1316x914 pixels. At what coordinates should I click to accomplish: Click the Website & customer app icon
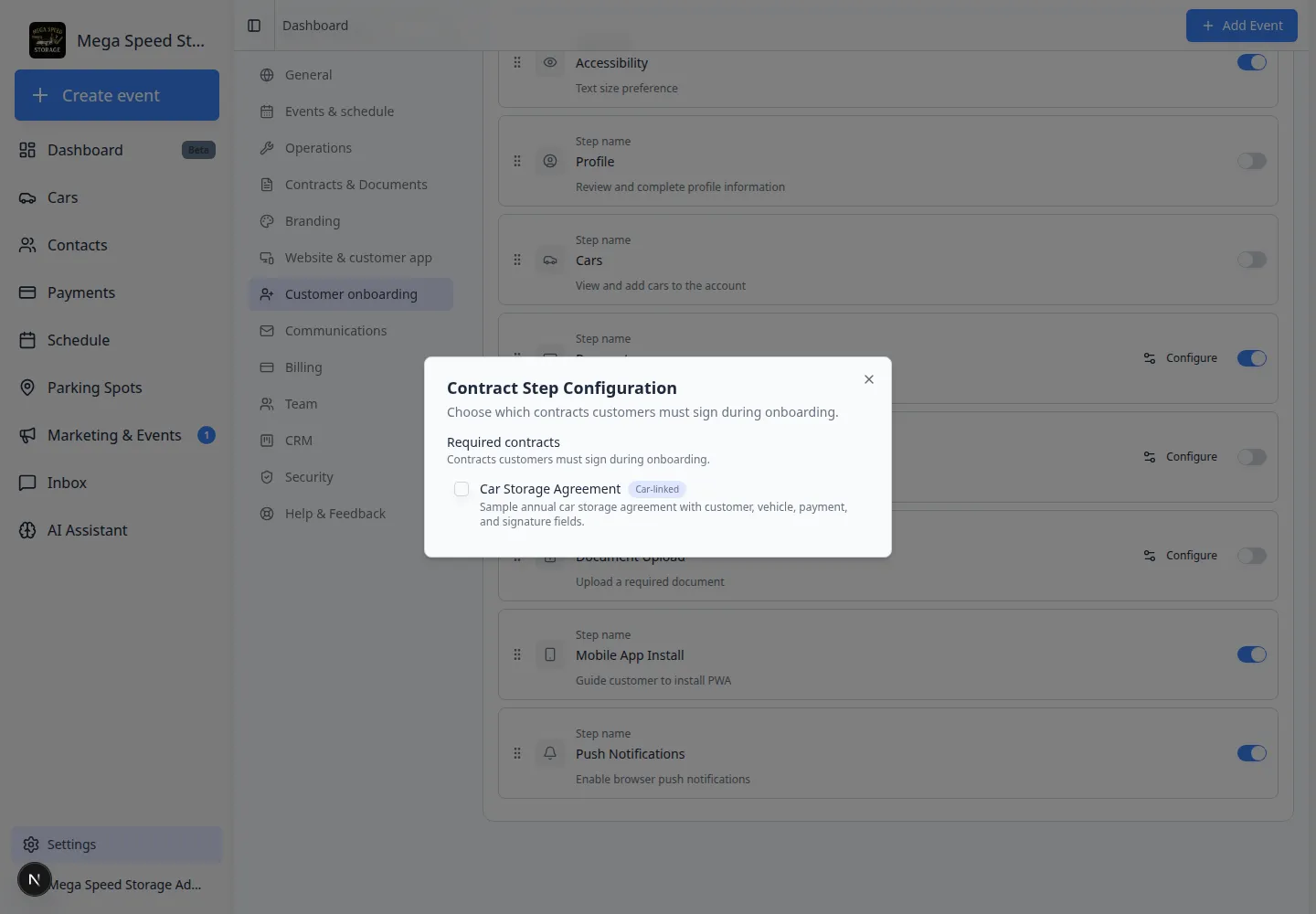[267, 258]
